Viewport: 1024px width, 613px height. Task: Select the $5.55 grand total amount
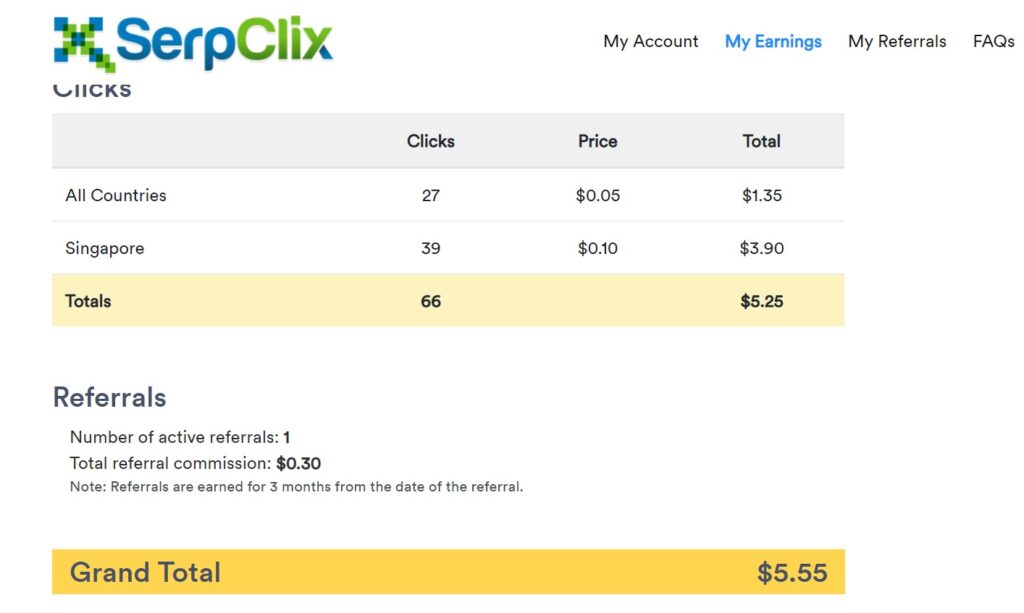coord(792,573)
